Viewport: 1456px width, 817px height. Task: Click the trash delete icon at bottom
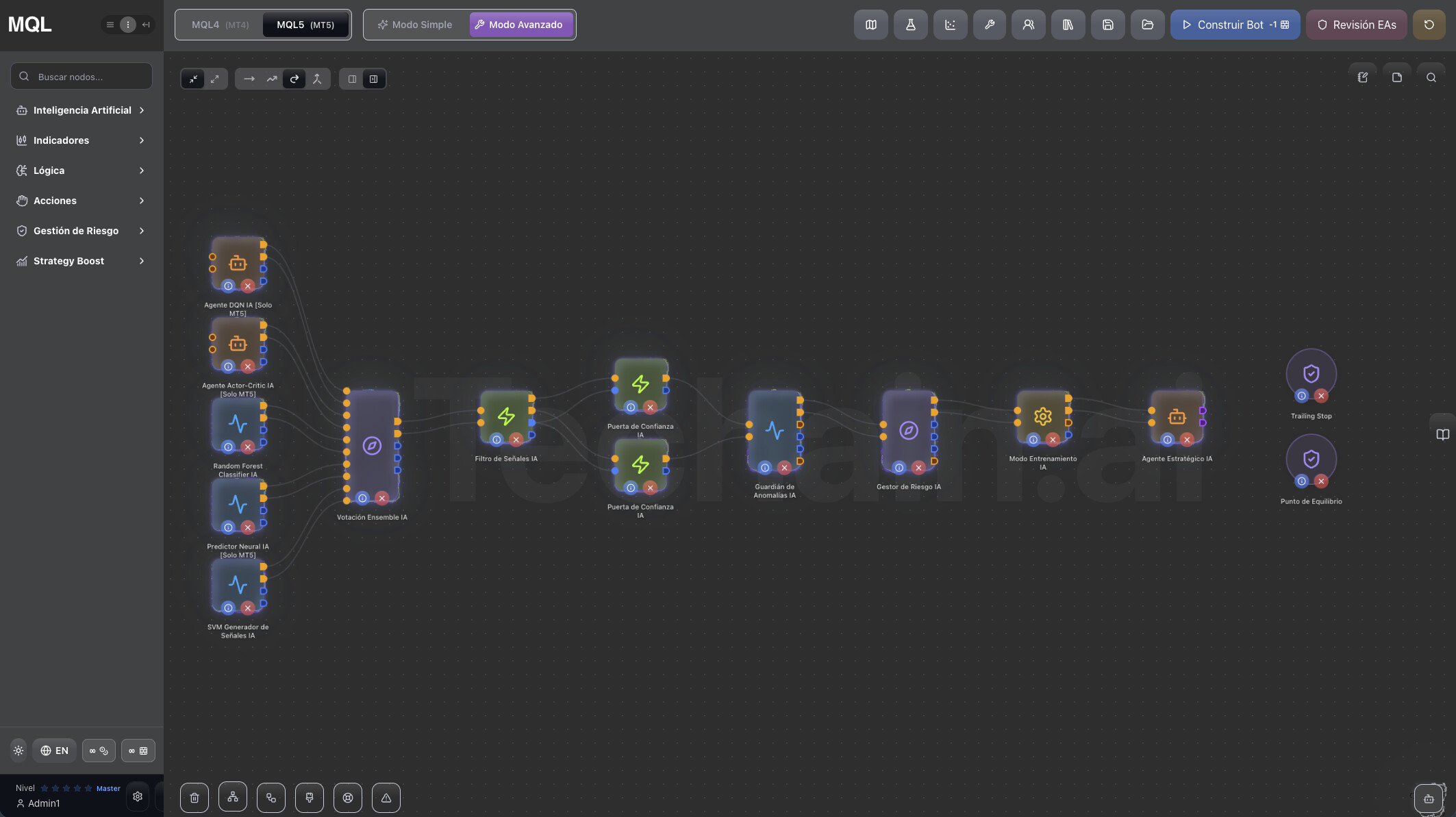click(194, 798)
